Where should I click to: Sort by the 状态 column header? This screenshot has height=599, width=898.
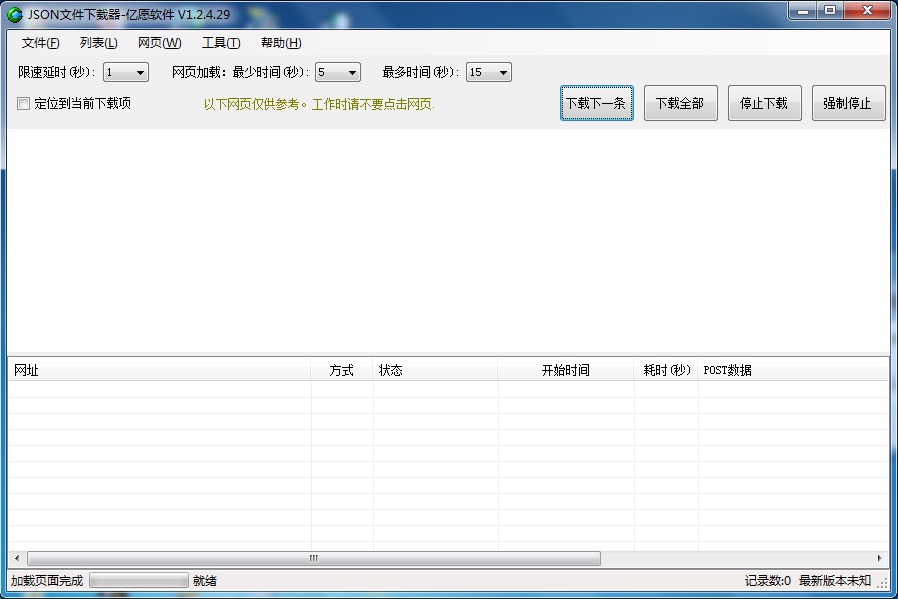(x=435, y=370)
